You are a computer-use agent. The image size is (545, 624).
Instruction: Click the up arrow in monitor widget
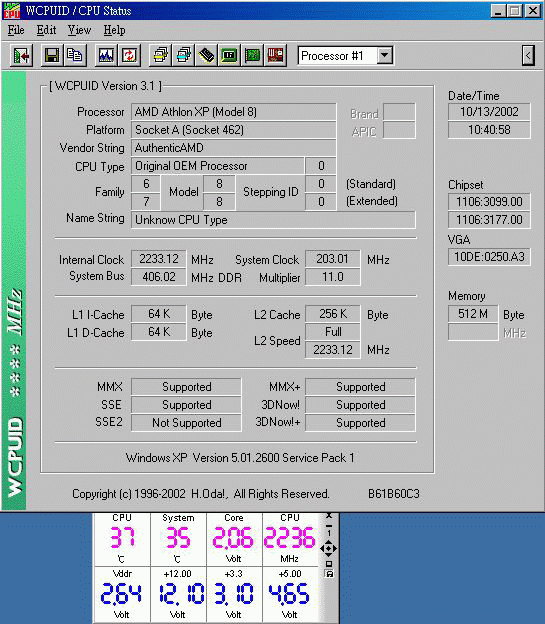click(x=329, y=542)
